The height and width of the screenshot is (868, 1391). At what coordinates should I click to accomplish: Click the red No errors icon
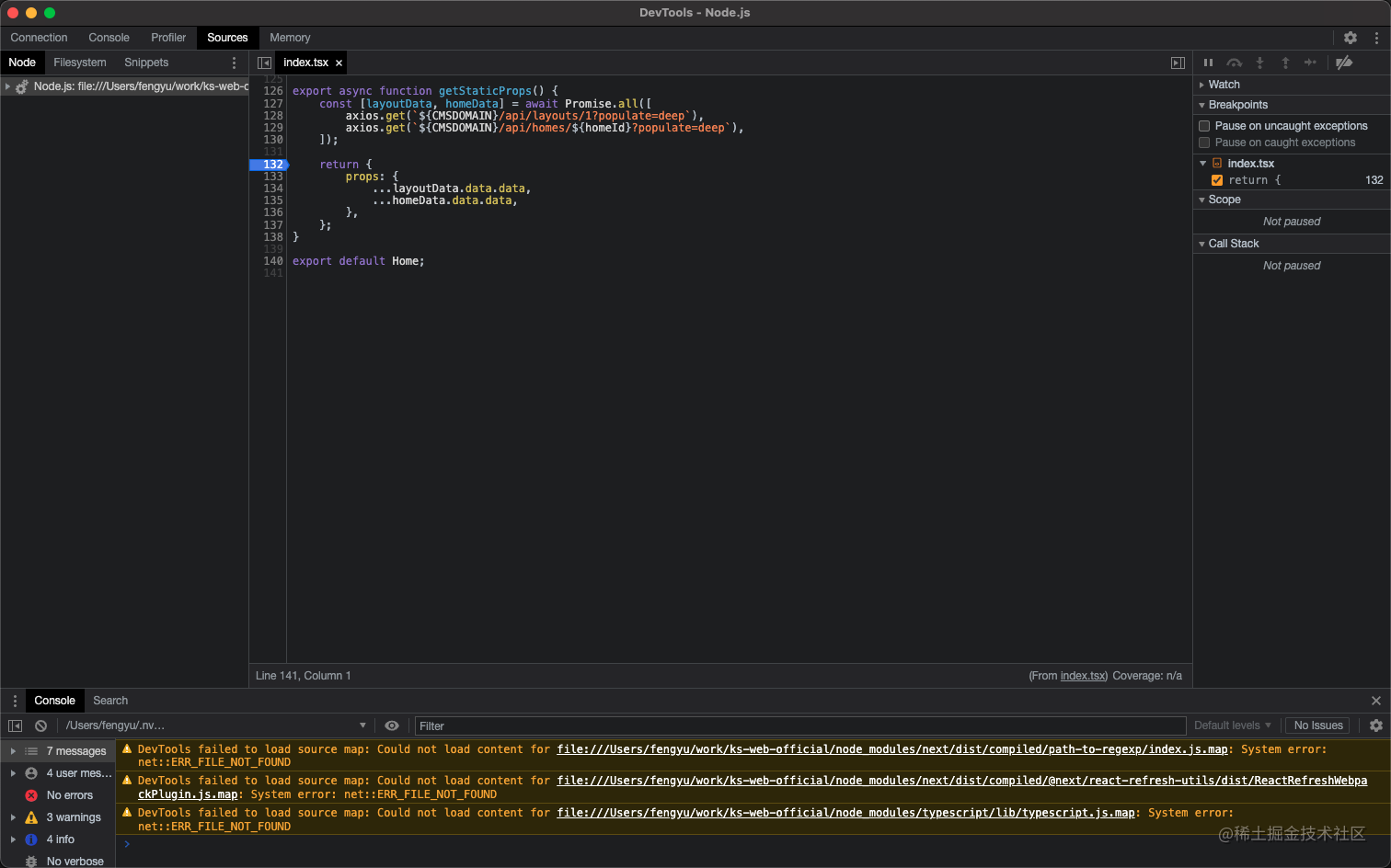pyautogui.click(x=31, y=795)
